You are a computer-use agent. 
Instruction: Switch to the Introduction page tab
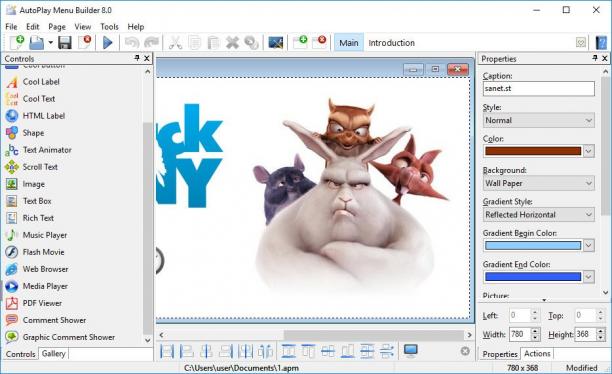(391, 43)
